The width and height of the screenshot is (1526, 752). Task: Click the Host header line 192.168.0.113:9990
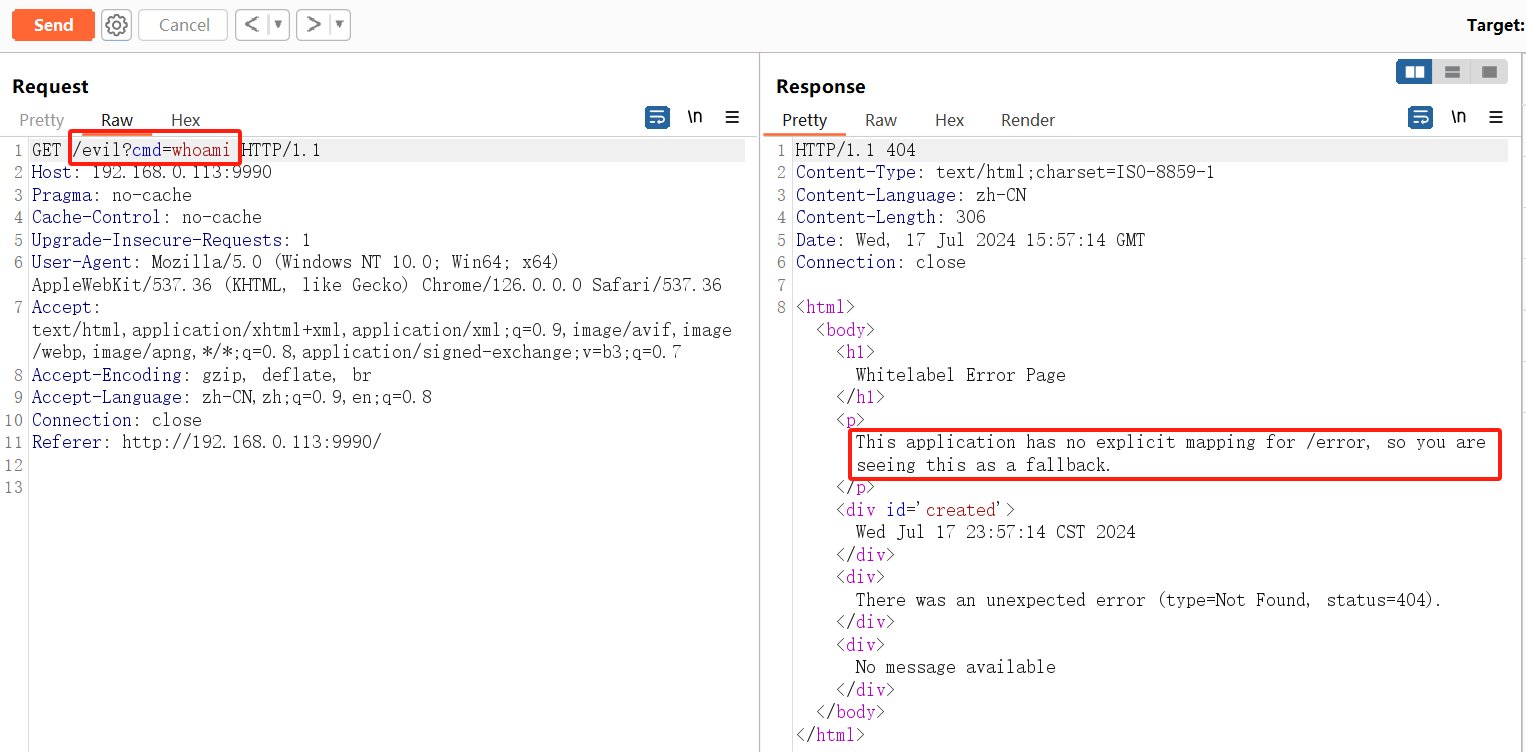(152, 172)
